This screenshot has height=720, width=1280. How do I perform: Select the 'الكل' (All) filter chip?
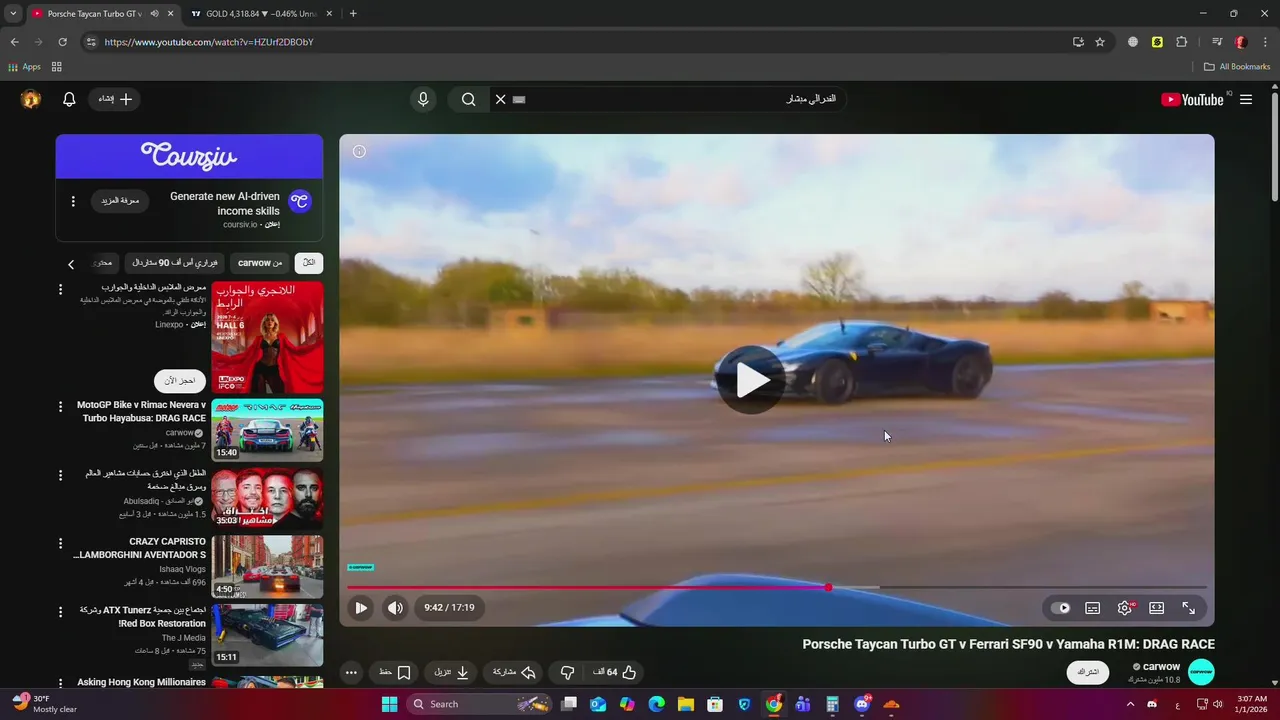[x=309, y=263]
